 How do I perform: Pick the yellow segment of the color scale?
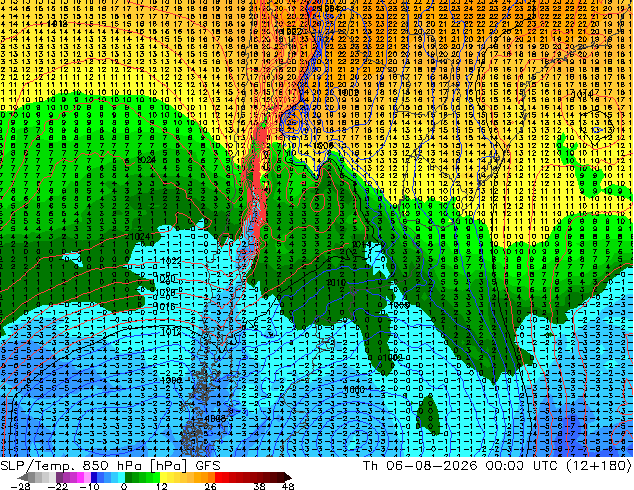(164, 477)
